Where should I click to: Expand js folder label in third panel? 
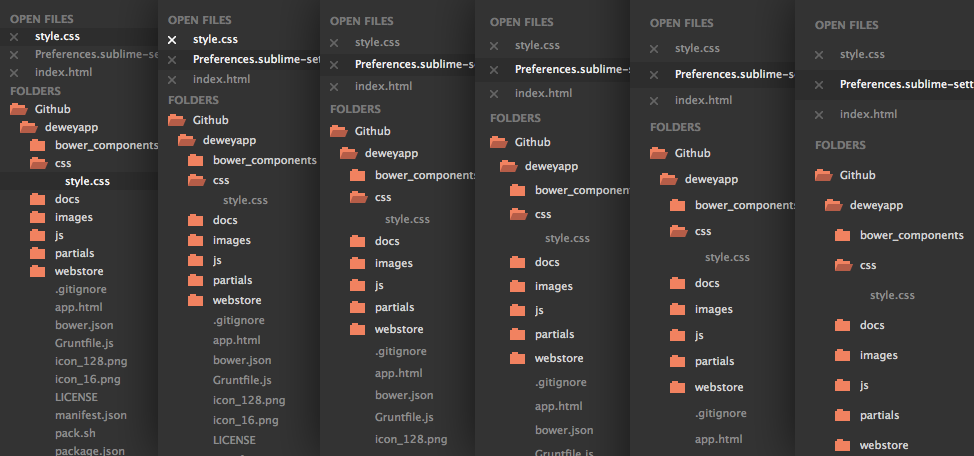[x=380, y=286]
